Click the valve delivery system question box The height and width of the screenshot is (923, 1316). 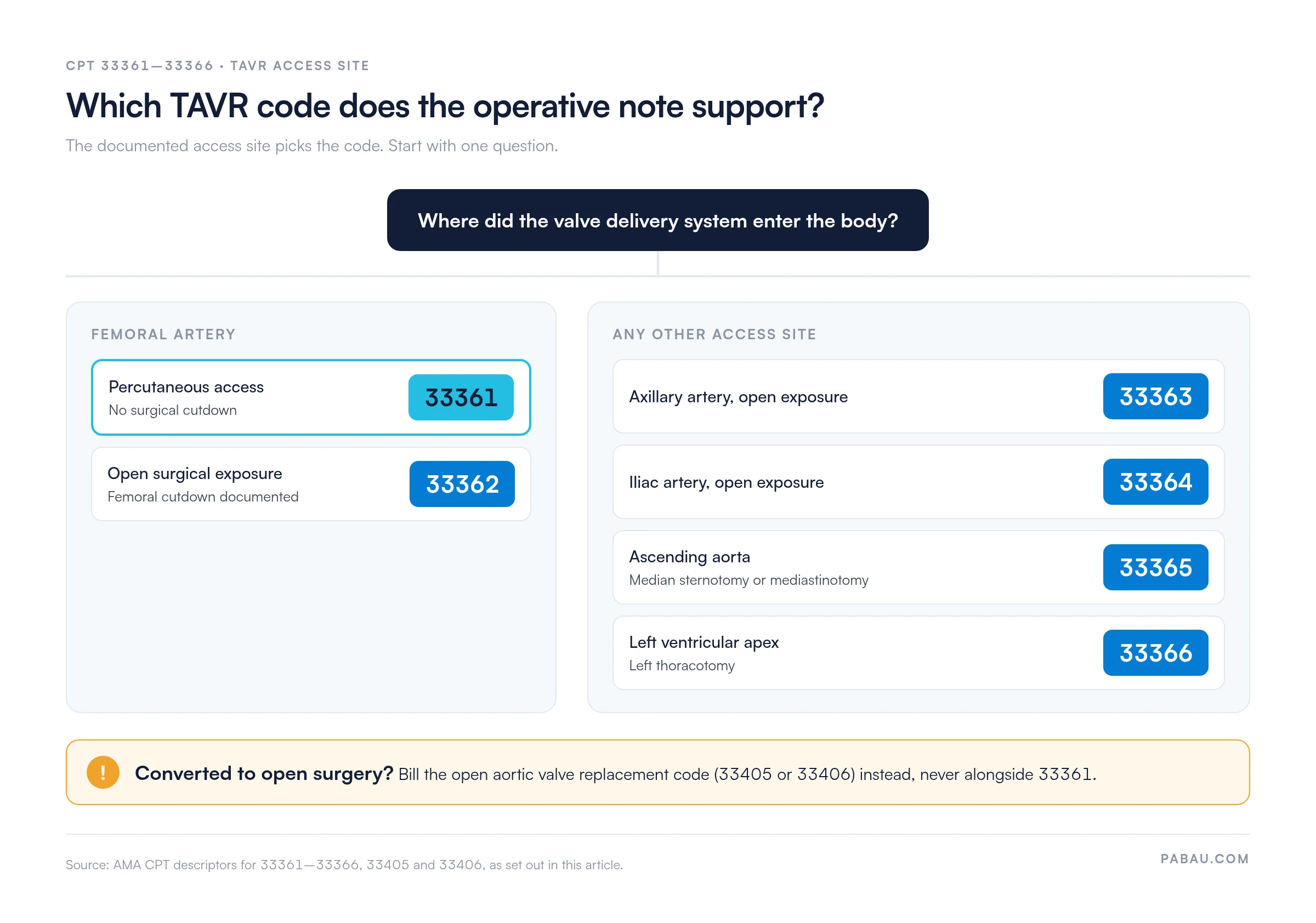coord(657,220)
